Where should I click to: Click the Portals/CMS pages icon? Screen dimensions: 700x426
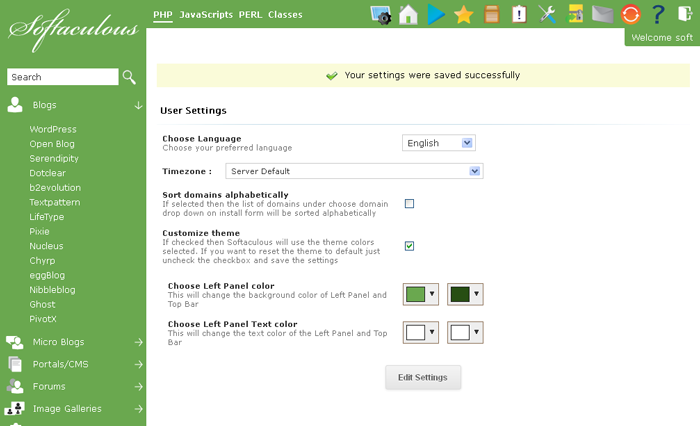15,364
